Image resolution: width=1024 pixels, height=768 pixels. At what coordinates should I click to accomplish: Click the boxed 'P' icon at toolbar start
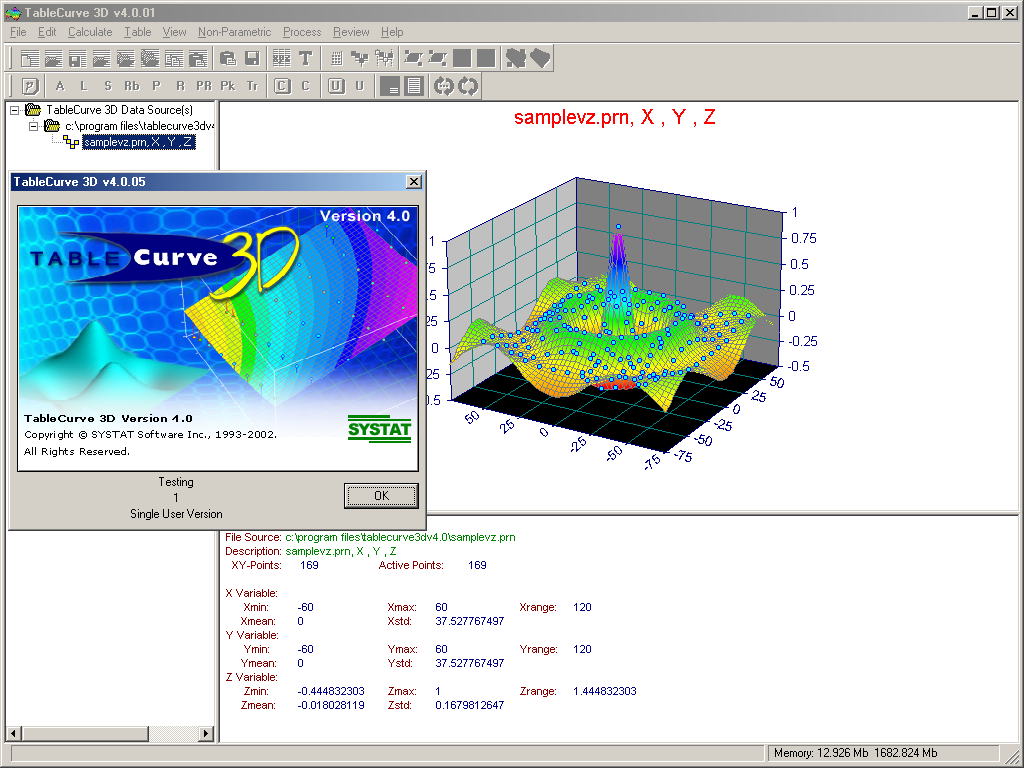pos(30,86)
